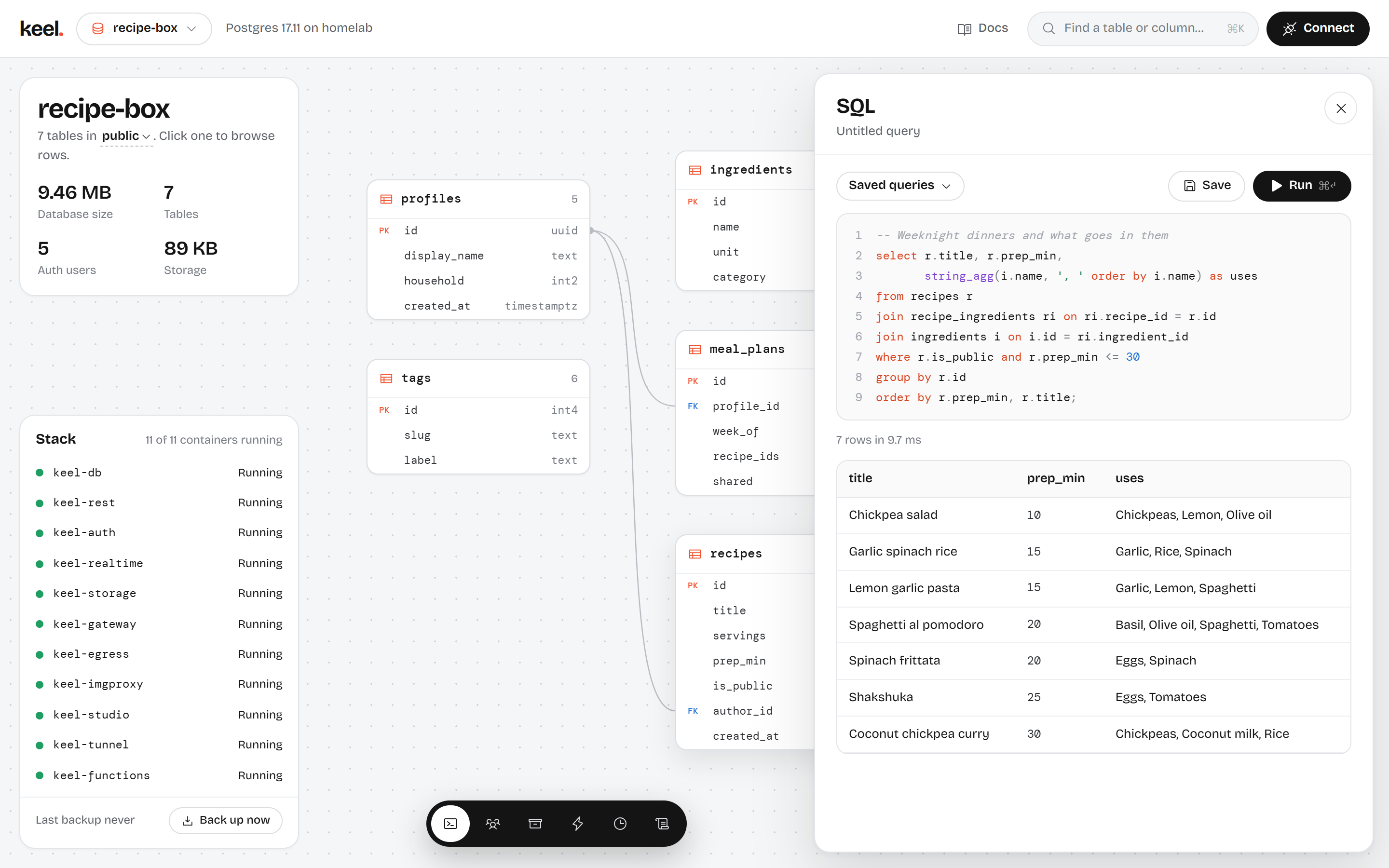Open the functions lightning dock icon
The height and width of the screenshot is (868, 1389).
tap(577, 823)
